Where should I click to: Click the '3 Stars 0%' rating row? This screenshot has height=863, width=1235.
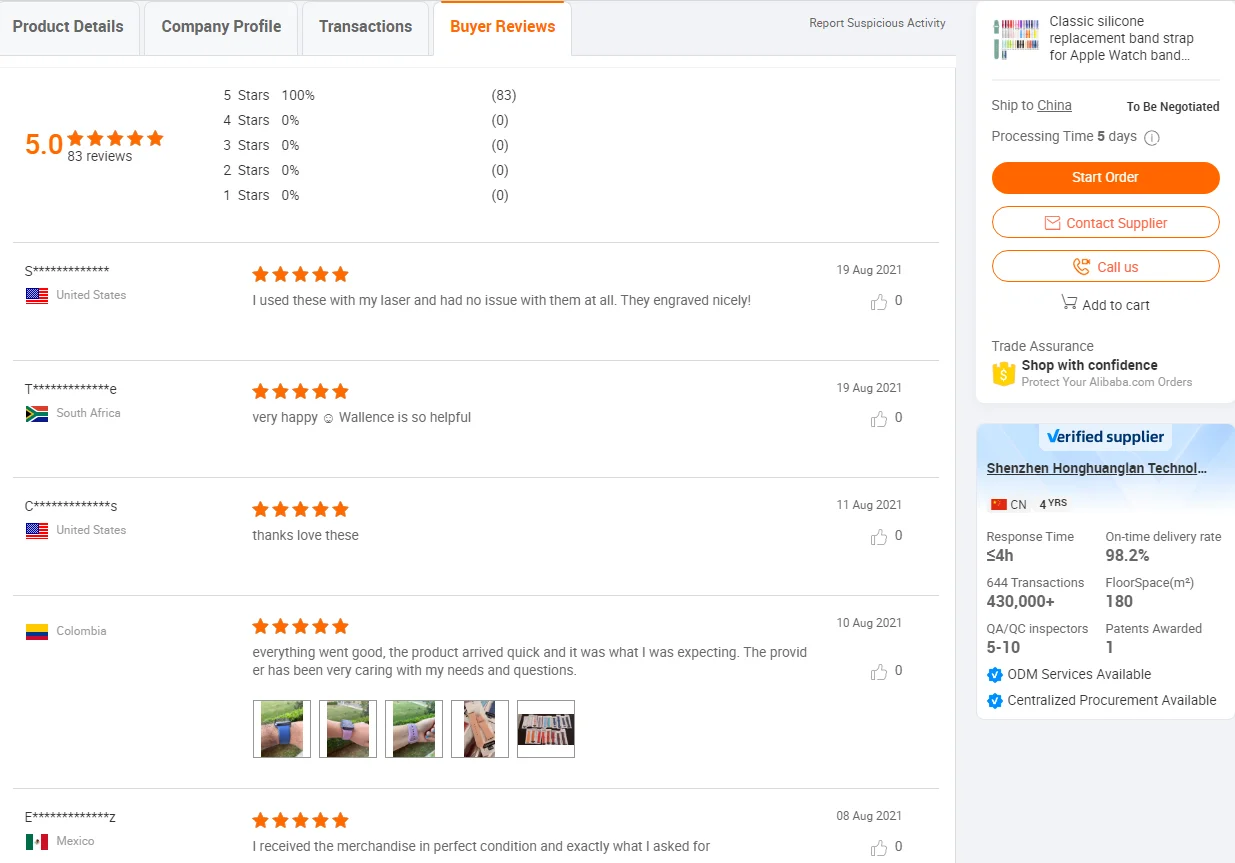[370, 145]
